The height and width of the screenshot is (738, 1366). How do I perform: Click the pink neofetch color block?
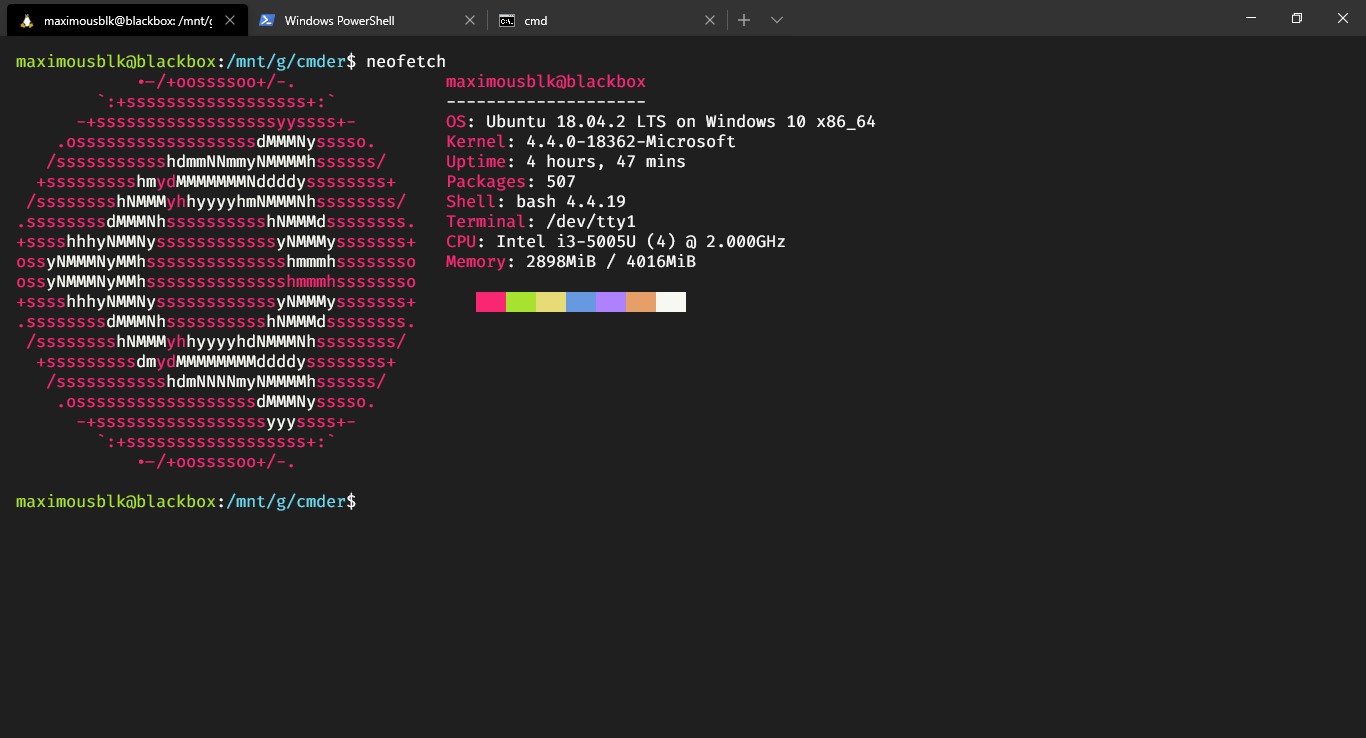pyautogui.click(x=491, y=302)
